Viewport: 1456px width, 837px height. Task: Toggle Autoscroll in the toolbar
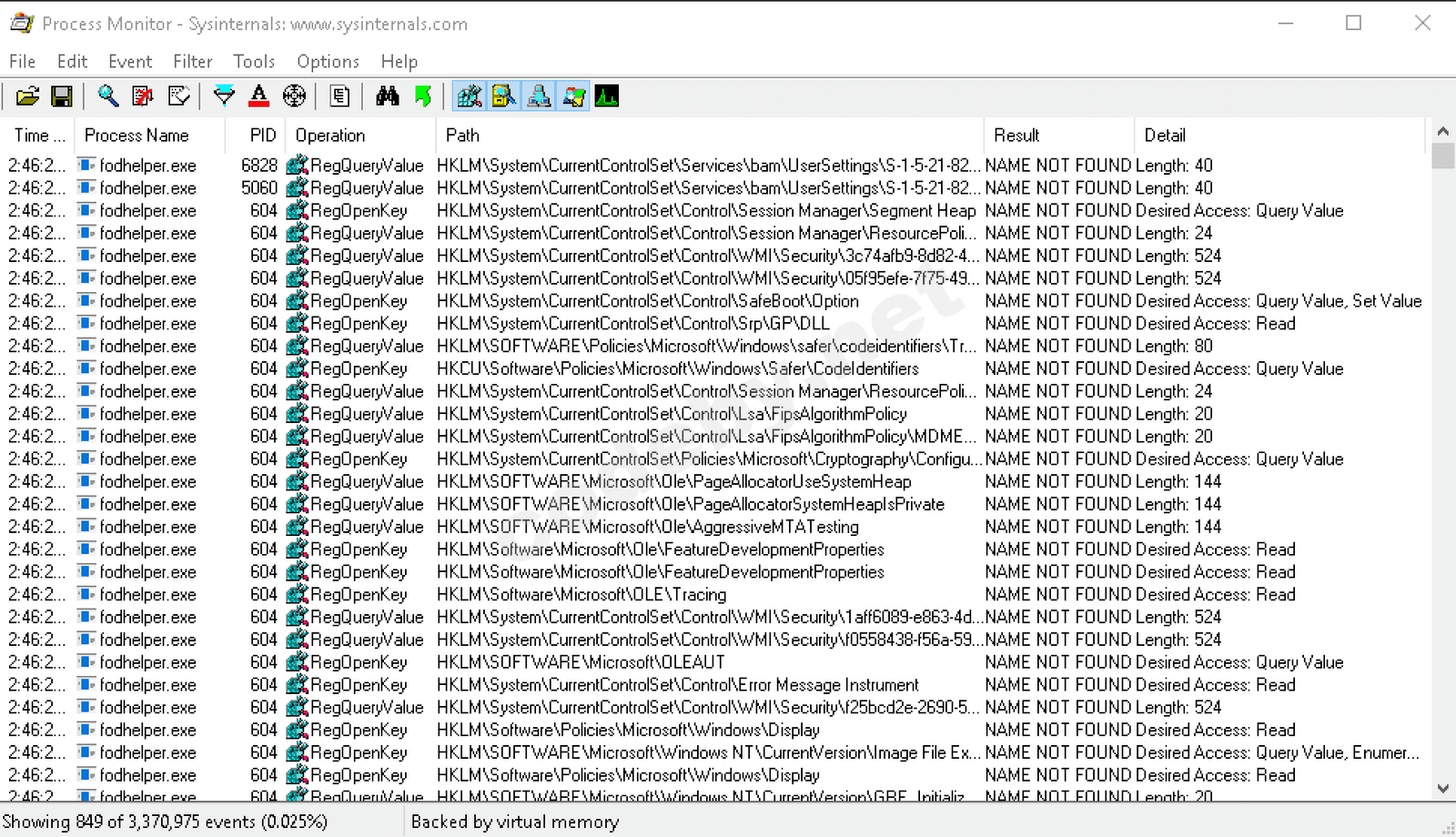(143, 96)
